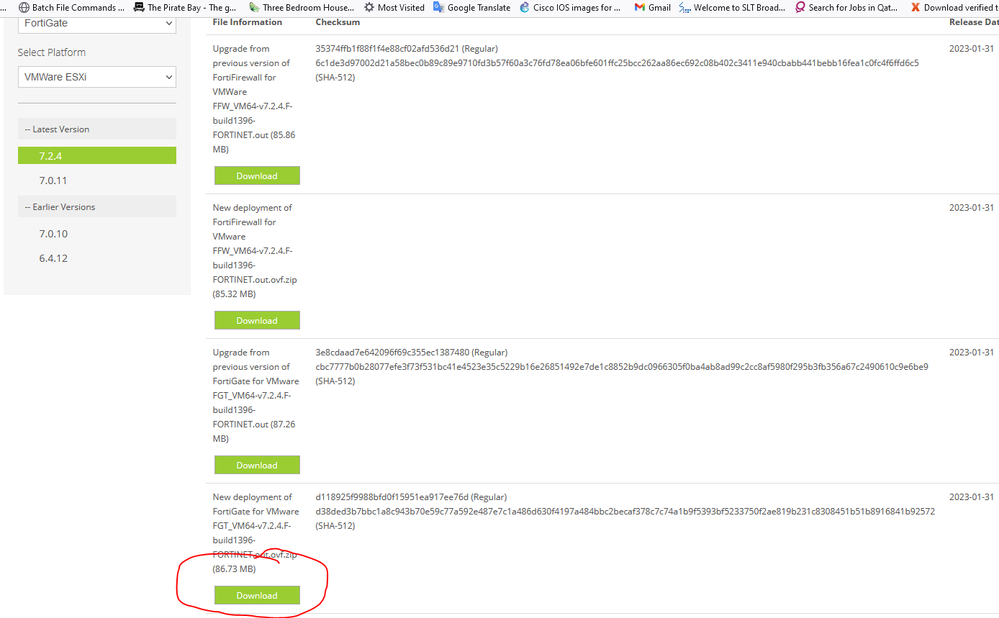999x618 pixels.
Task: Click the File Information column header
Action: [x=247, y=22]
